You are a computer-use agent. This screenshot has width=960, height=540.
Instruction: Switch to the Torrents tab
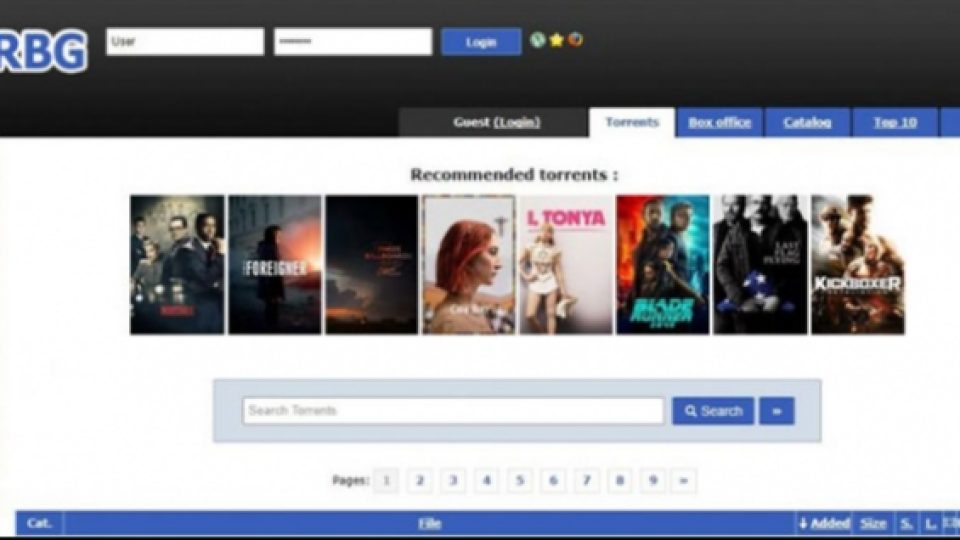tap(632, 122)
